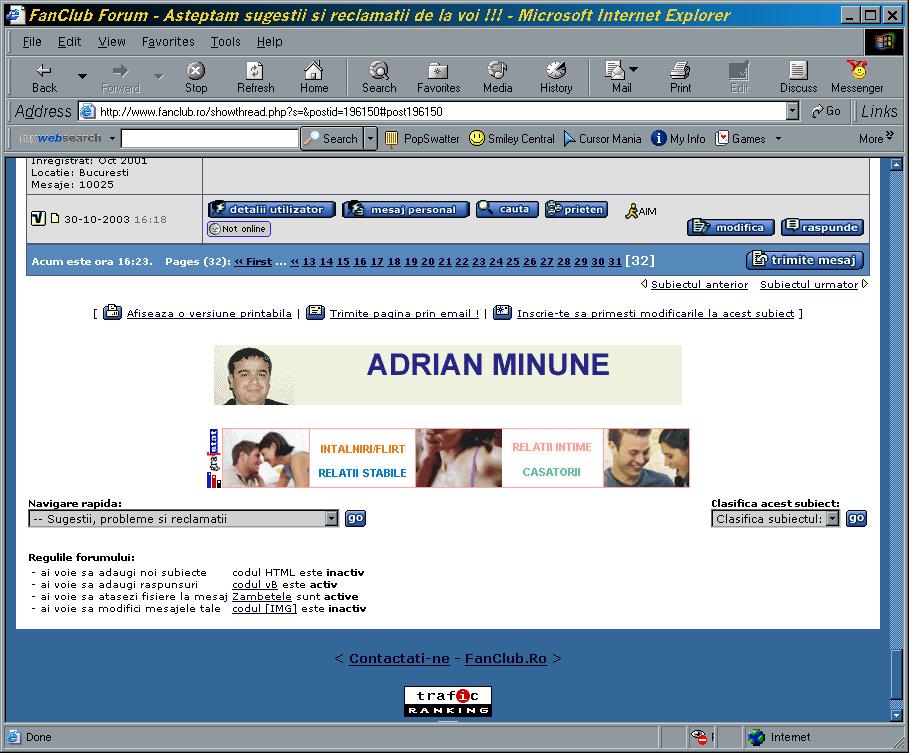Open the address bar URL dropdown

point(792,111)
